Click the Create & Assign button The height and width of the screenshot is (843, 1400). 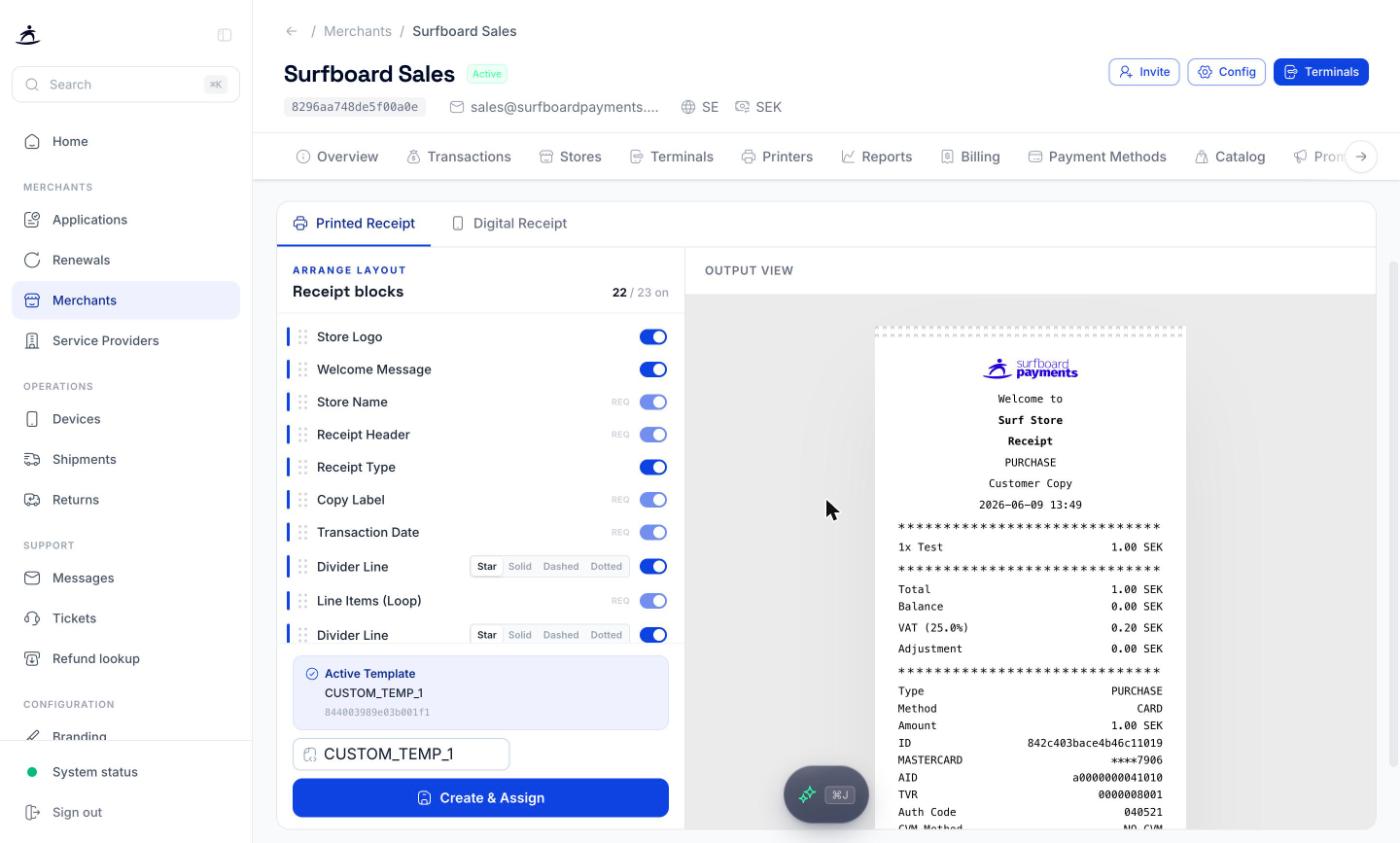pyautogui.click(x=481, y=798)
